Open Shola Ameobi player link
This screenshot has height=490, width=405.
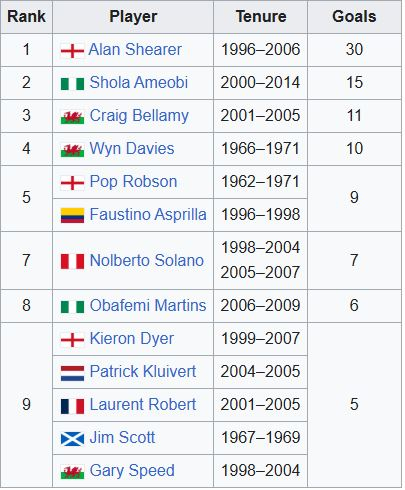click(x=139, y=83)
